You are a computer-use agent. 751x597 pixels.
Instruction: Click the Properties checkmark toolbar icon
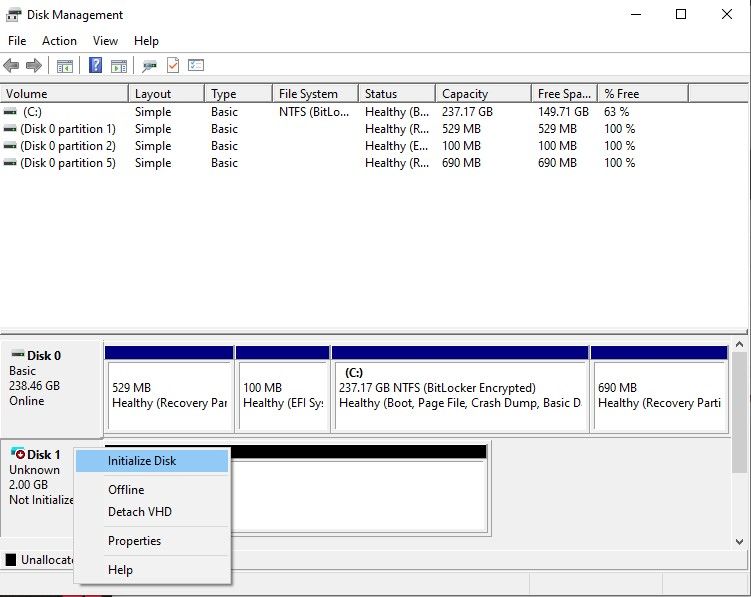click(172, 65)
